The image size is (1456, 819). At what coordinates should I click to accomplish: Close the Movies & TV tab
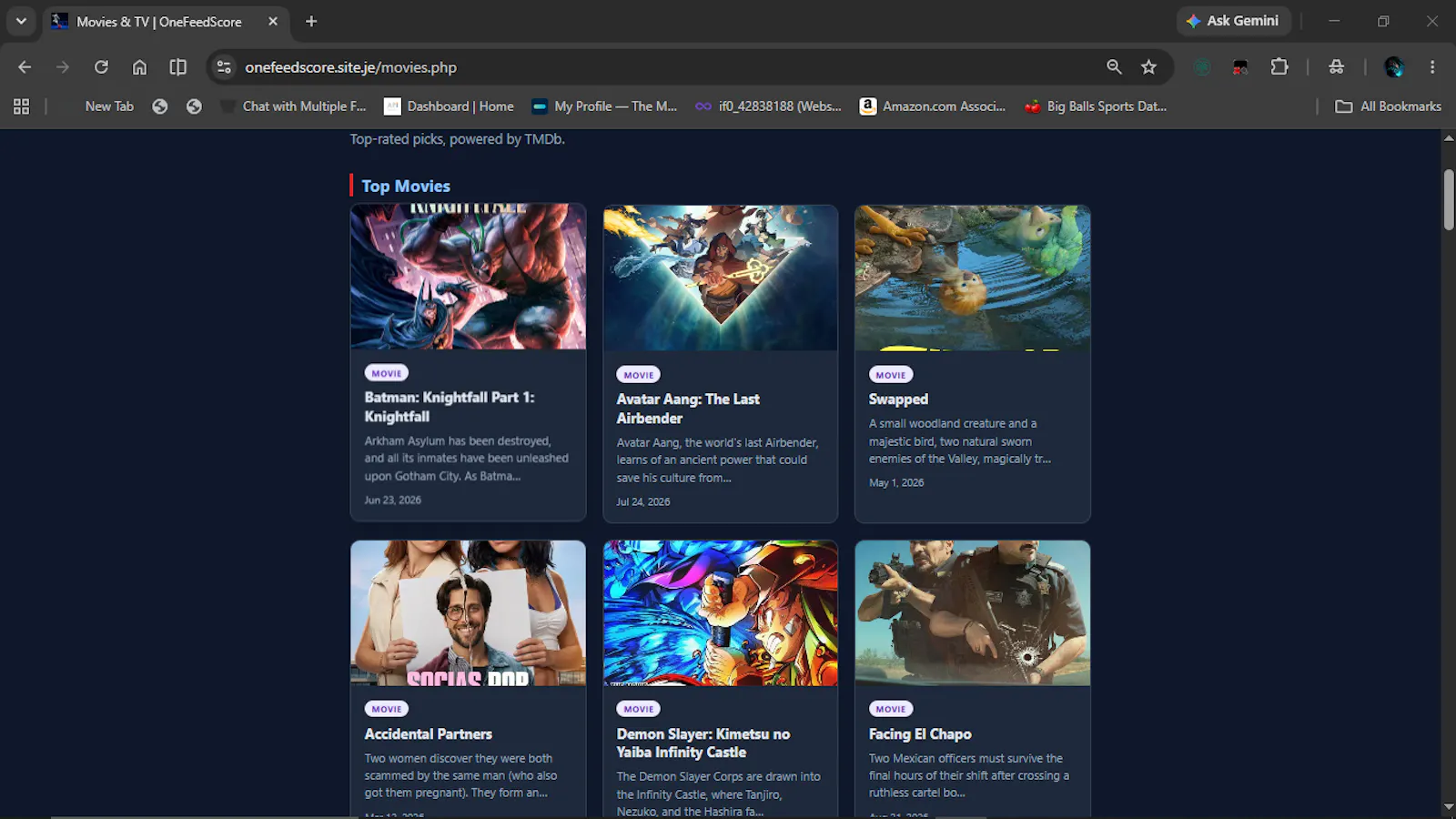273,21
